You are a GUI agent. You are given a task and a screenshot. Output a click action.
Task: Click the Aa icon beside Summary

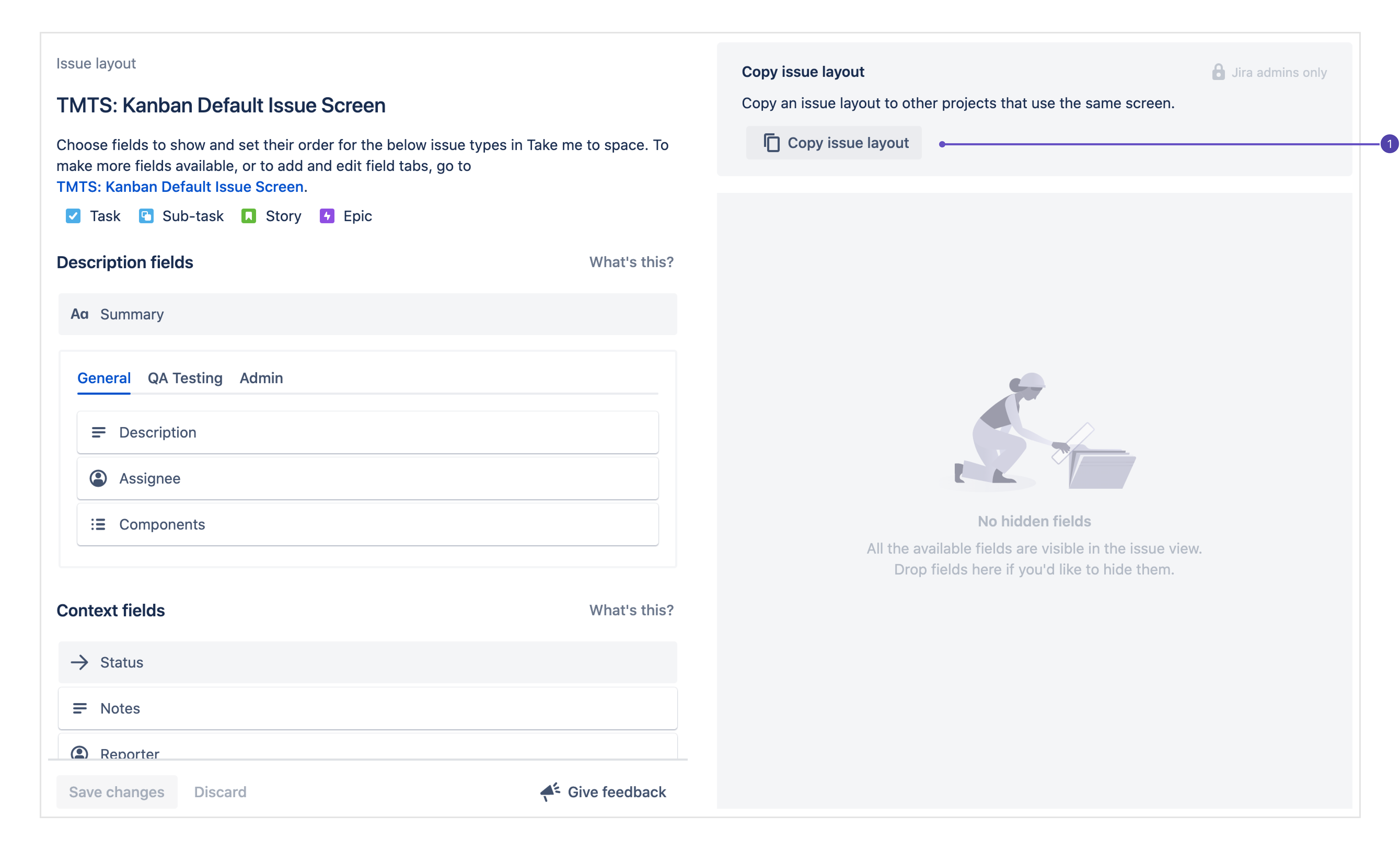(79, 314)
